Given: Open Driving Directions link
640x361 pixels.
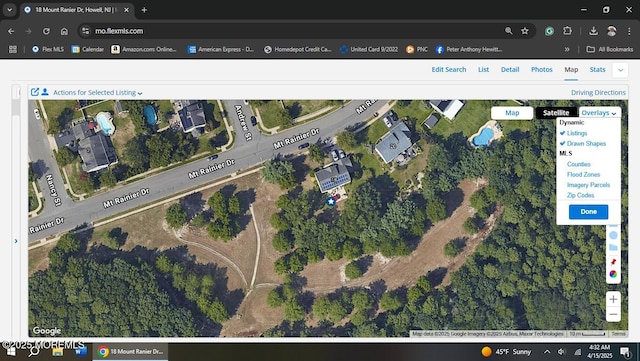Looking at the screenshot, I should click(598, 93).
